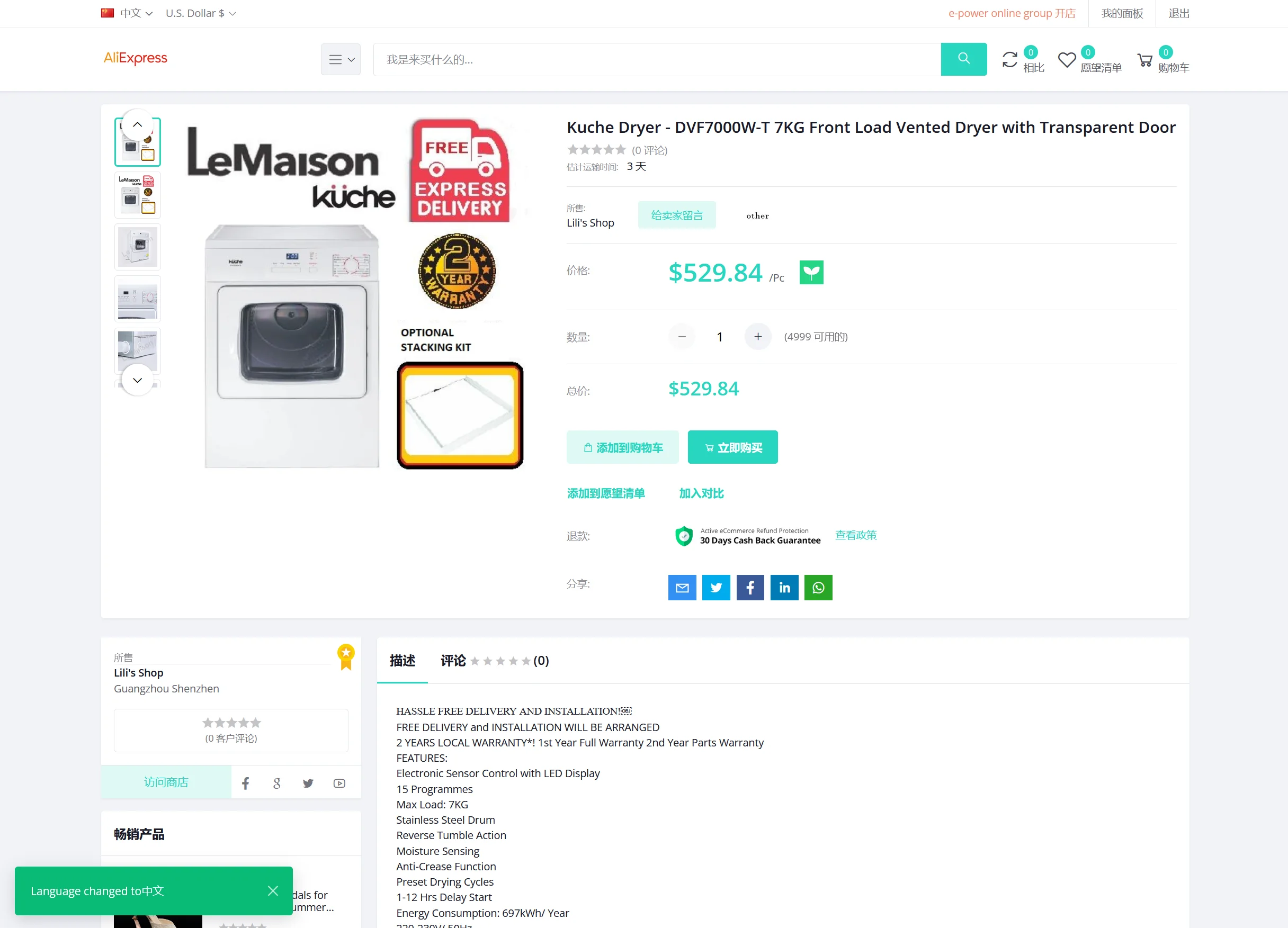This screenshot has width=1288, height=928.
Task: Open seller's YouTube icon link
Action: click(339, 783)
